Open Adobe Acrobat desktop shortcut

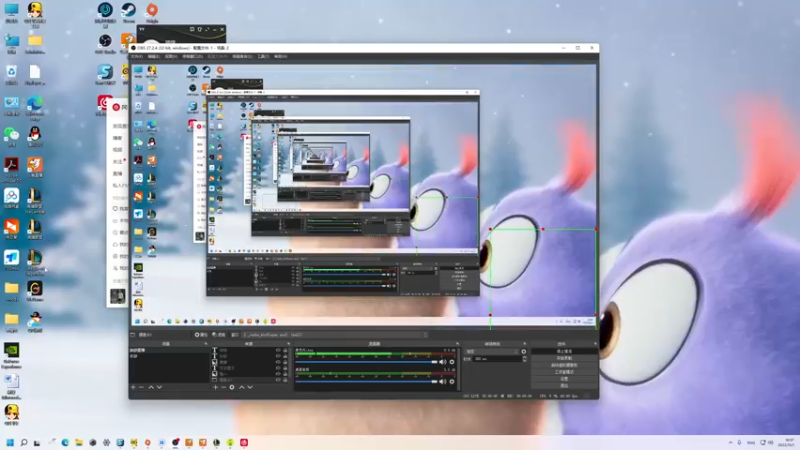click(x=11, y=169)
